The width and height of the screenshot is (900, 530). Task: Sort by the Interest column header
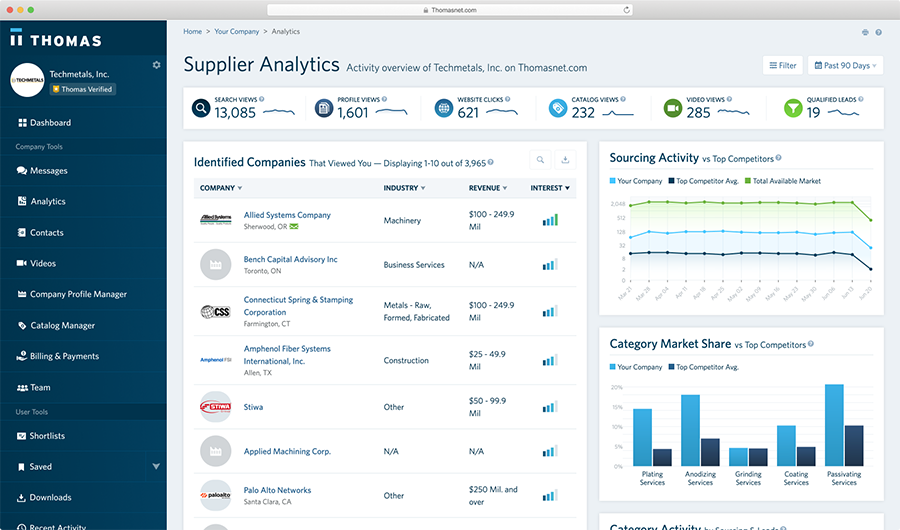tap(550, 188)
